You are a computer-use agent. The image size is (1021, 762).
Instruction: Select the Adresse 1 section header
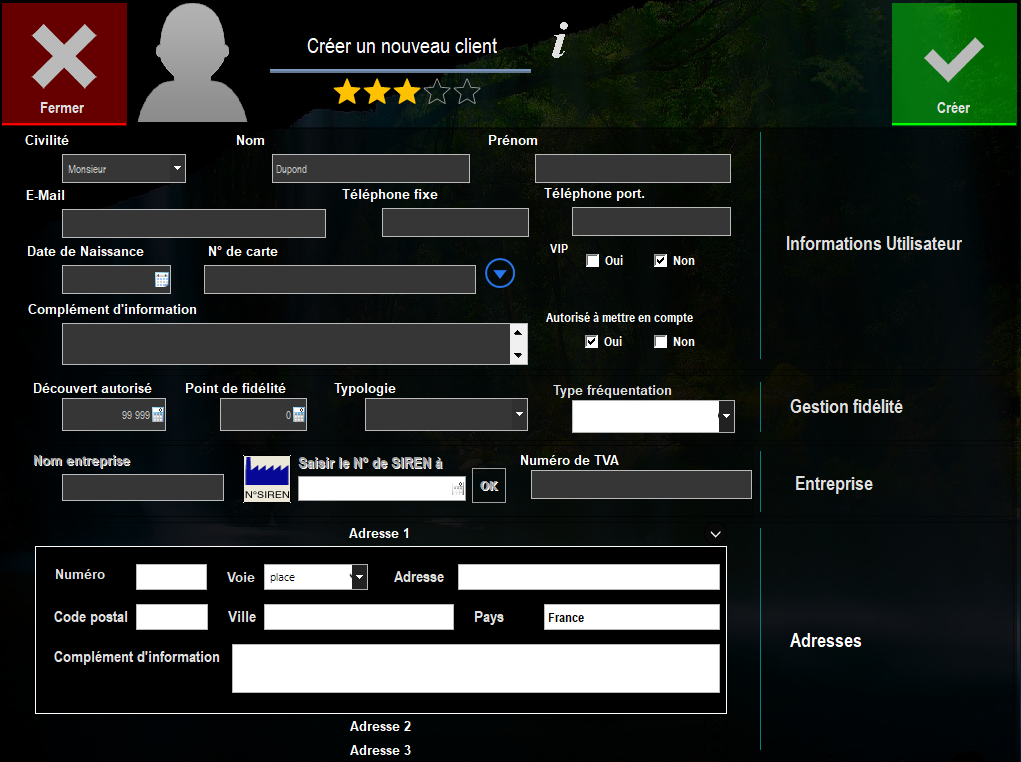tap(379, 533)
